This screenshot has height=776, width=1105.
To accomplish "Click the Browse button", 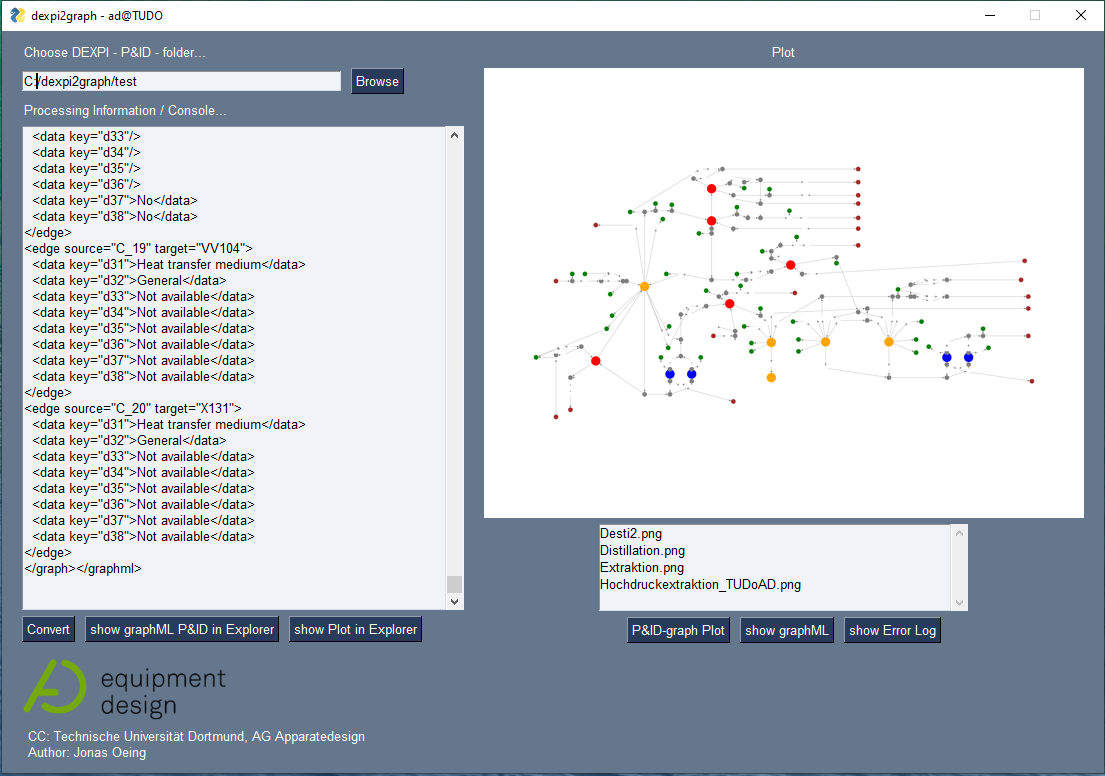I will 377,81.
